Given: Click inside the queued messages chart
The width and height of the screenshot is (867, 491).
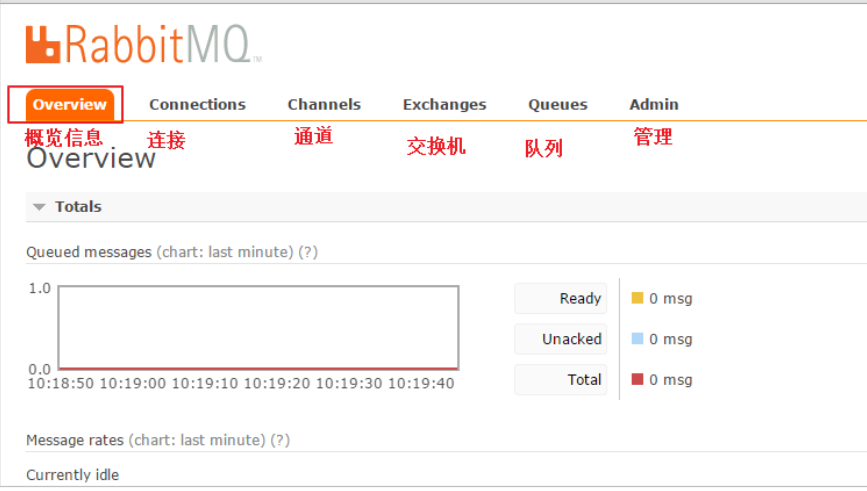Looking at the screenshot, I should coord(258,328).
